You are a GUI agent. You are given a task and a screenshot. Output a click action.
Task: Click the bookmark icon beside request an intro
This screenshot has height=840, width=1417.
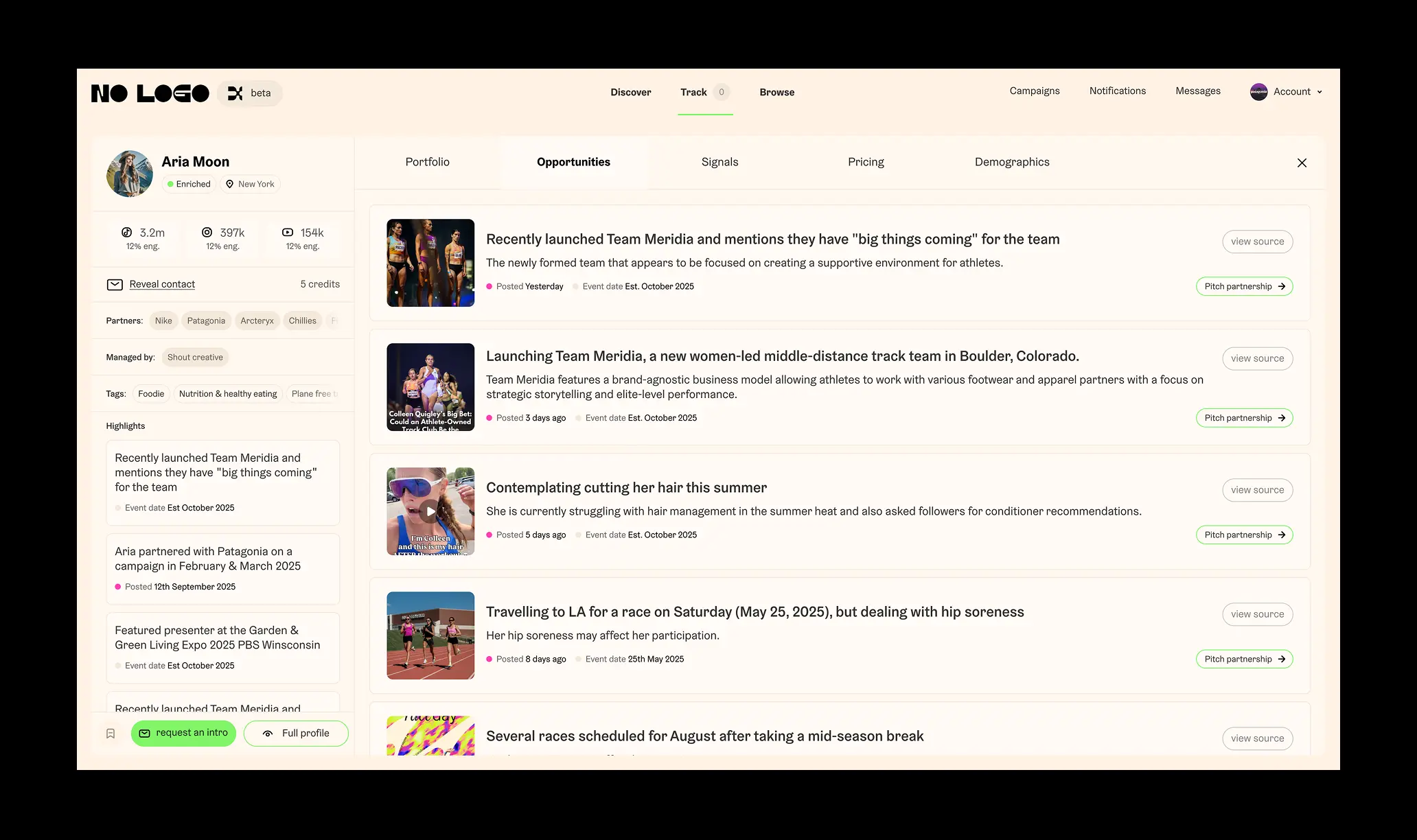click(111, 734)
